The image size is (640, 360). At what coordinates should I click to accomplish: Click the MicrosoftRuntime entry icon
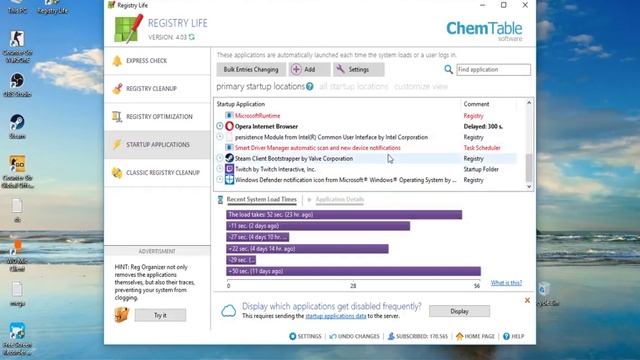(x=229, y=116)
